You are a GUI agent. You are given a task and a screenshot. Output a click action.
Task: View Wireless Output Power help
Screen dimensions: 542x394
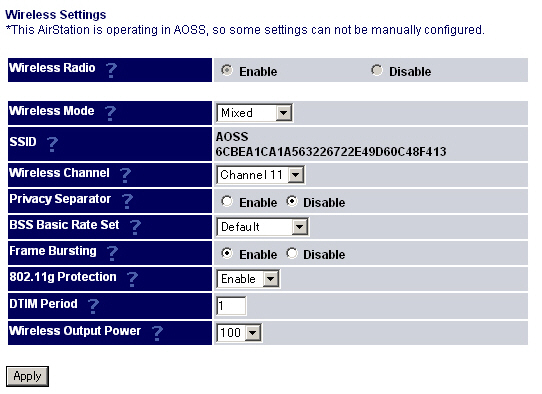click(x=157, y=333)
